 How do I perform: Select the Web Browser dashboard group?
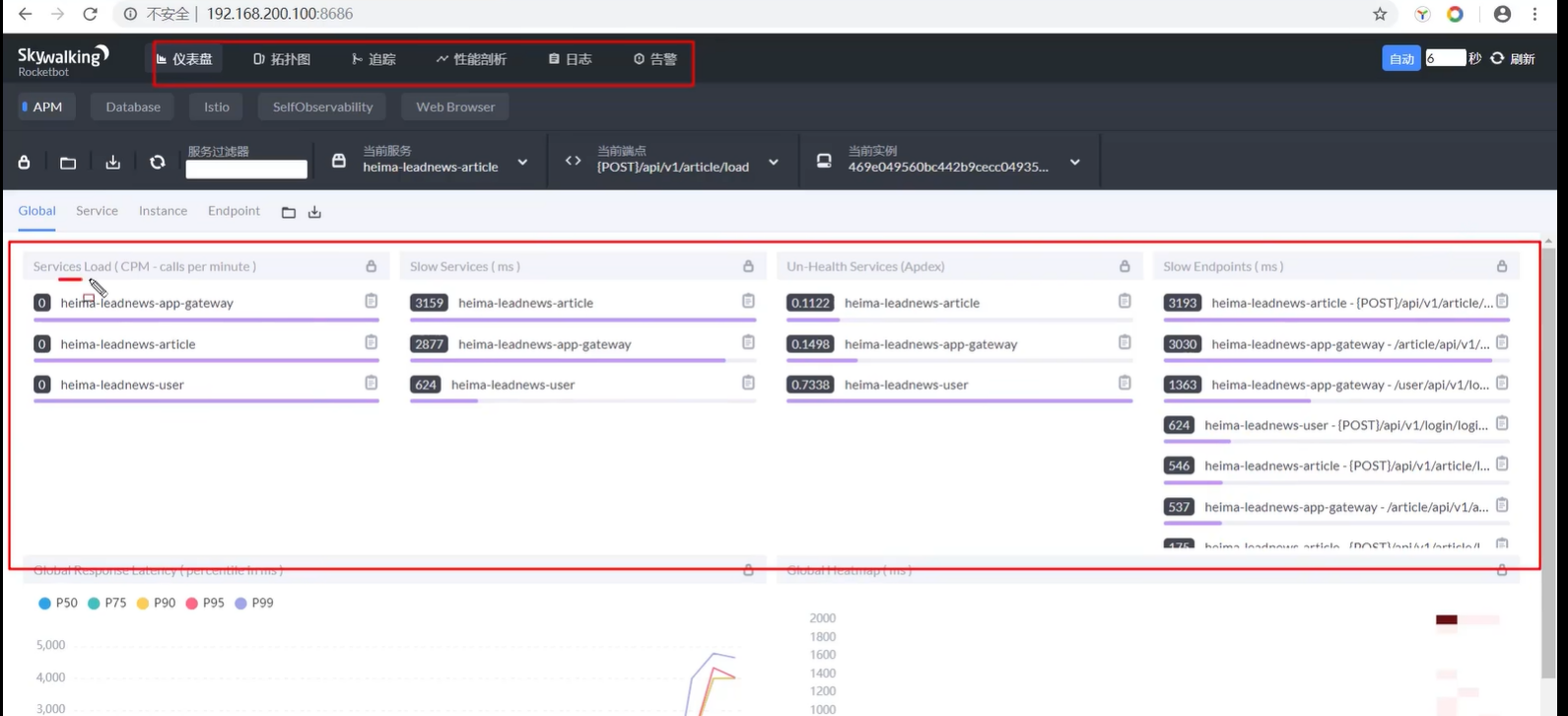[455, 107]
